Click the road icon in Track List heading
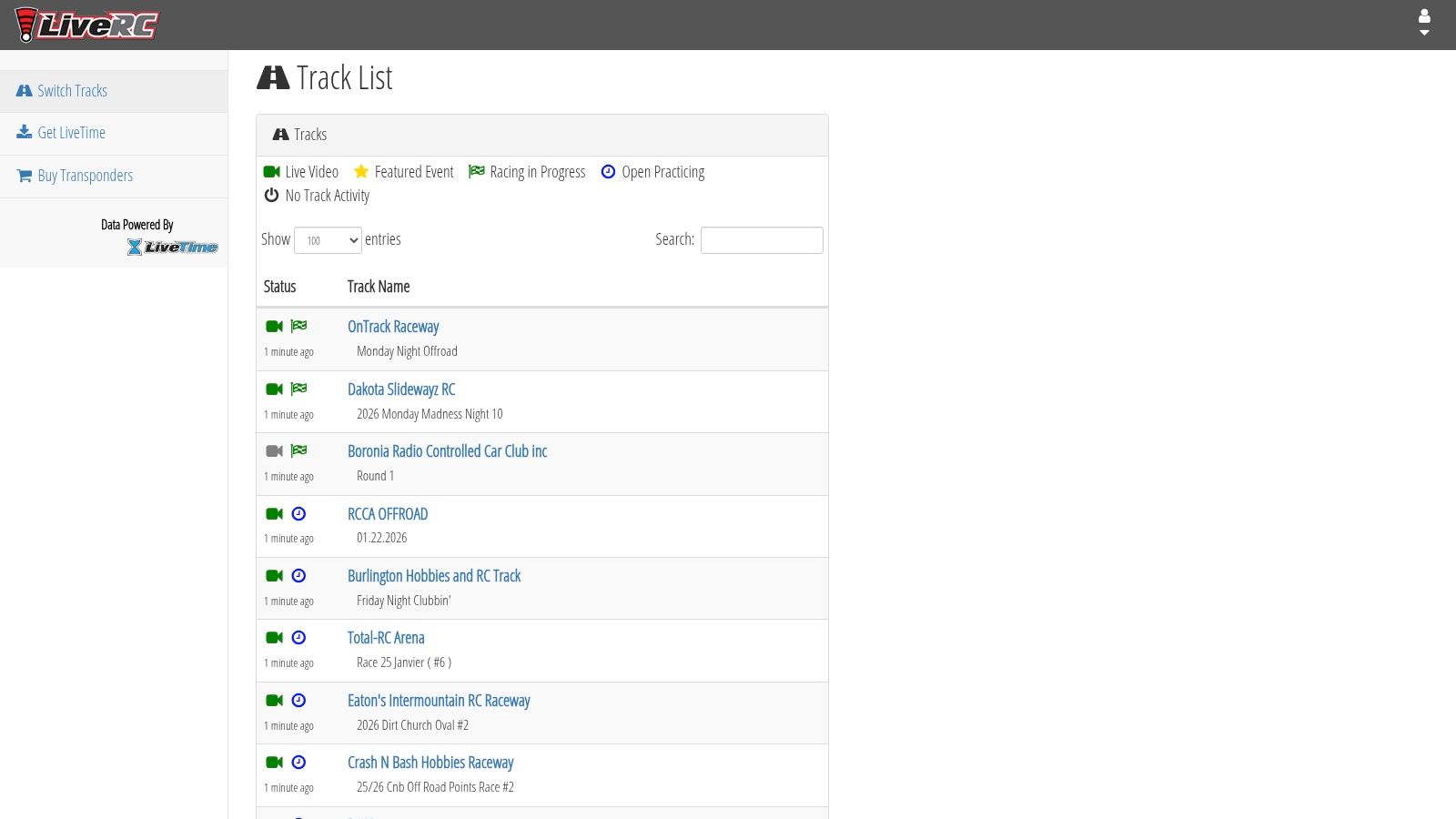 point(273,78)
